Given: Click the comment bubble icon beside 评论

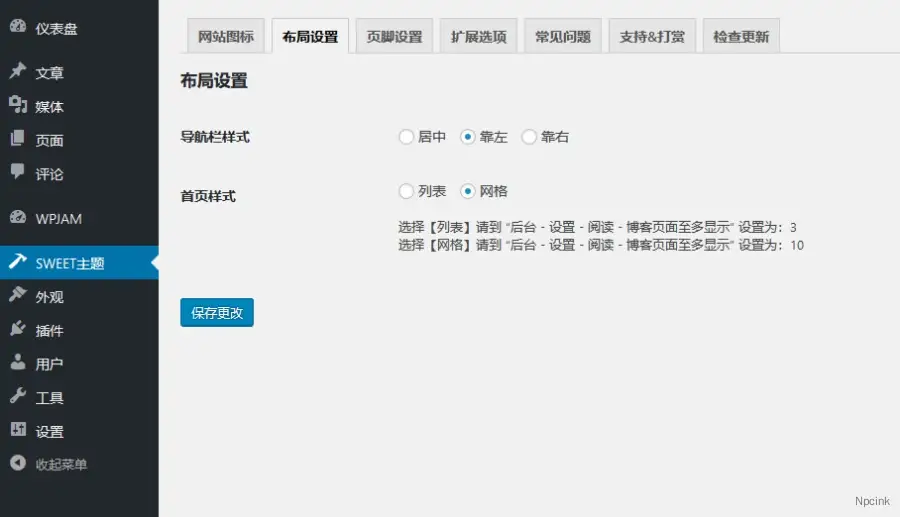Looking at the screenshot, I should 18,172.
